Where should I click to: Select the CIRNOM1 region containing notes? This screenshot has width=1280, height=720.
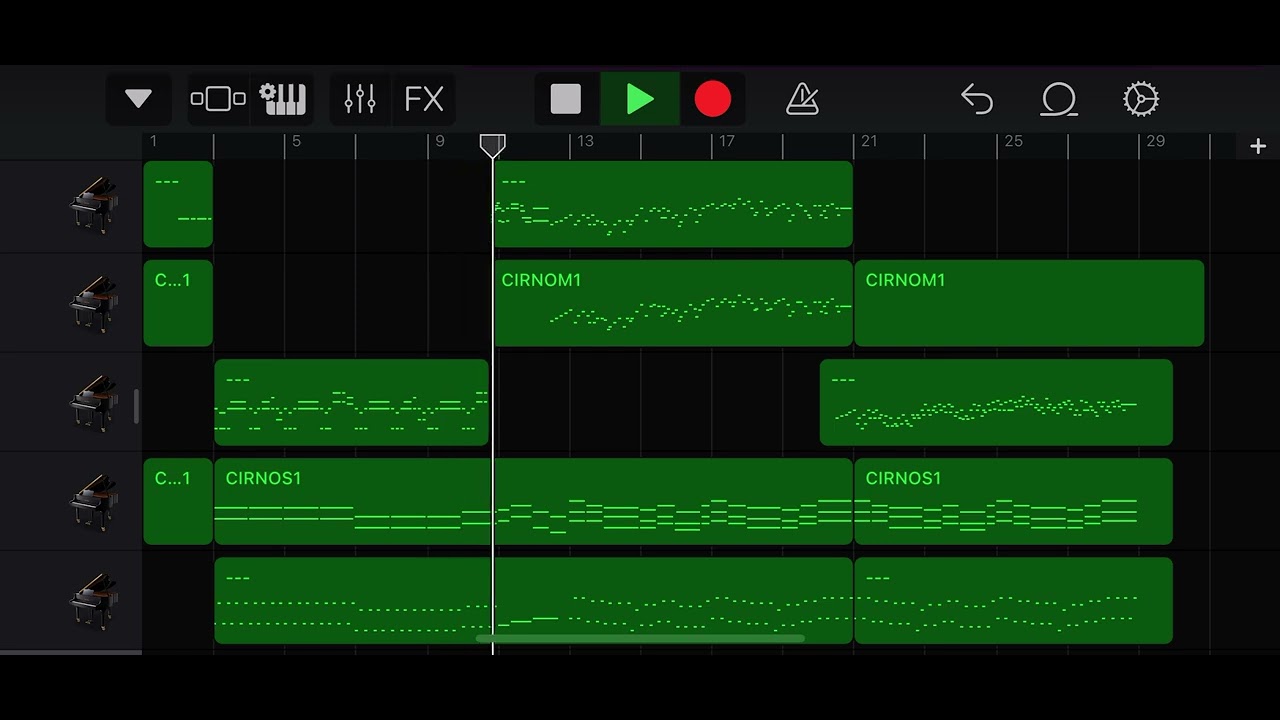click(673, 303)
